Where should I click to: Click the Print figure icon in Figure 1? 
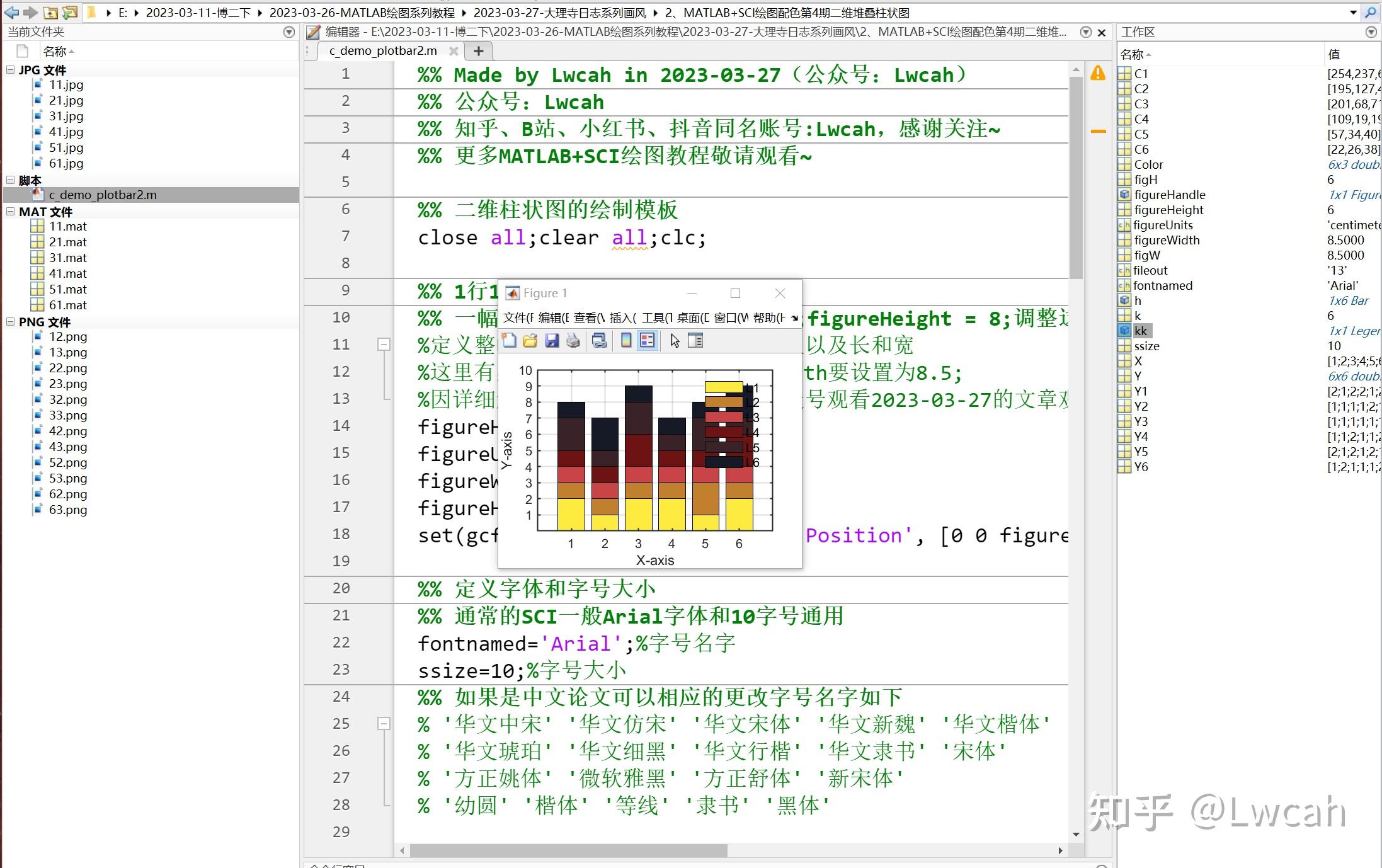pos(573,340)
